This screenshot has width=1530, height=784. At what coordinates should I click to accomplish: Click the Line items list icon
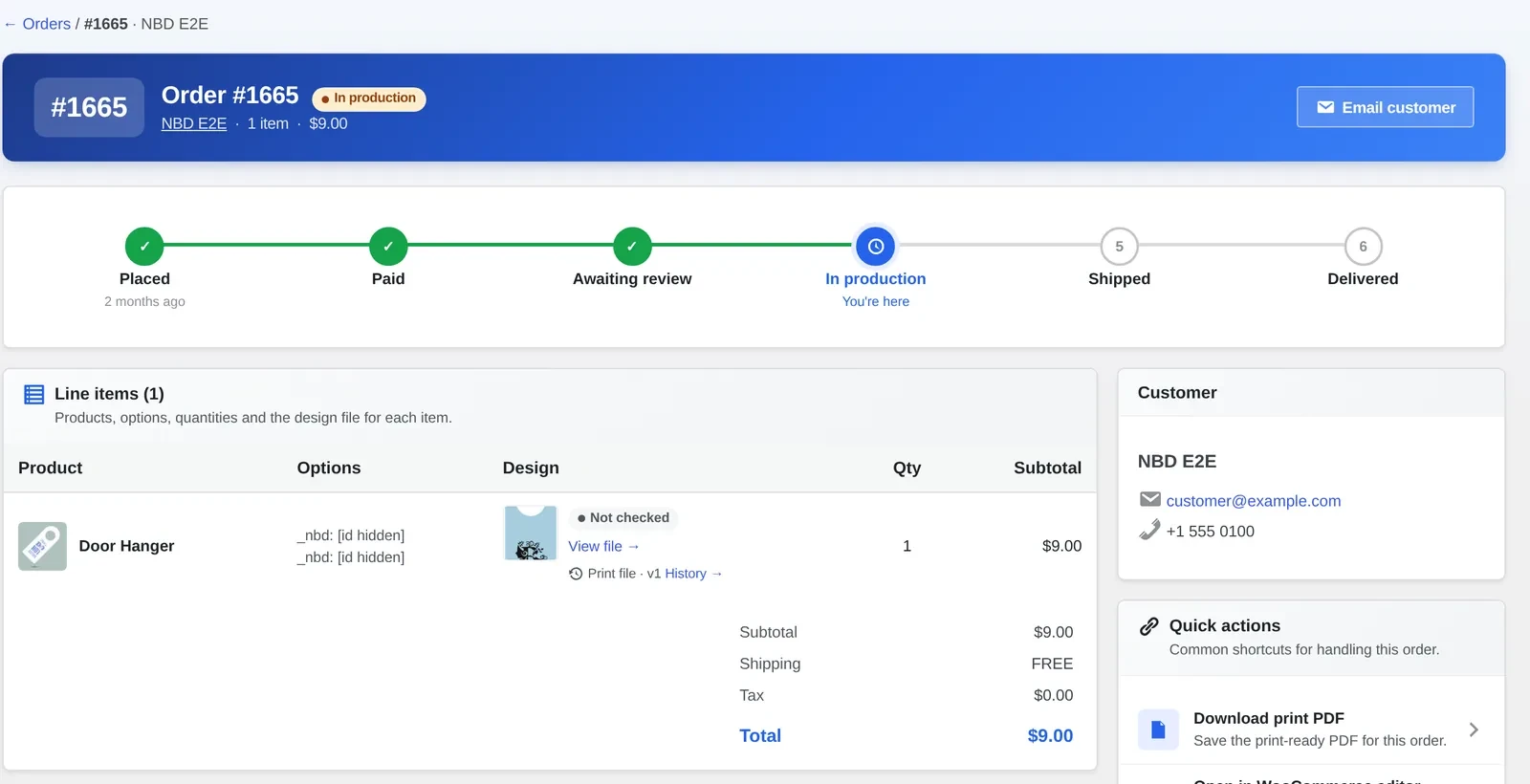[34, 394]
